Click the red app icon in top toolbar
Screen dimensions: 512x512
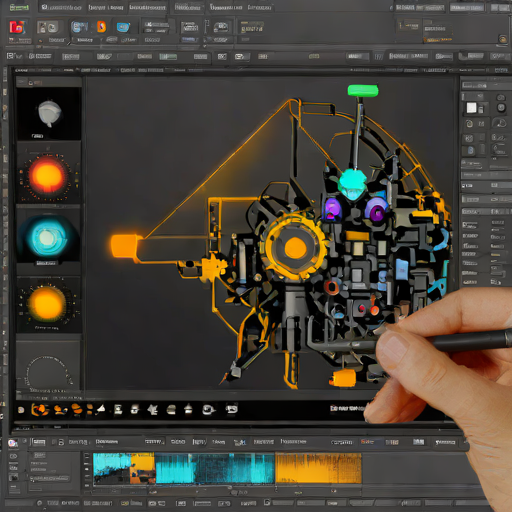(17, 27)
